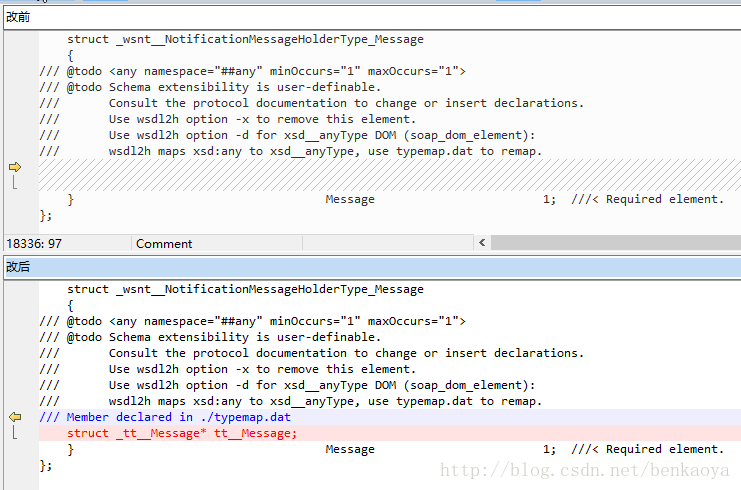Click '@todo <any namespace' line in top pane
This screenshot has height=490, width=741.
(x=253, y=71)
